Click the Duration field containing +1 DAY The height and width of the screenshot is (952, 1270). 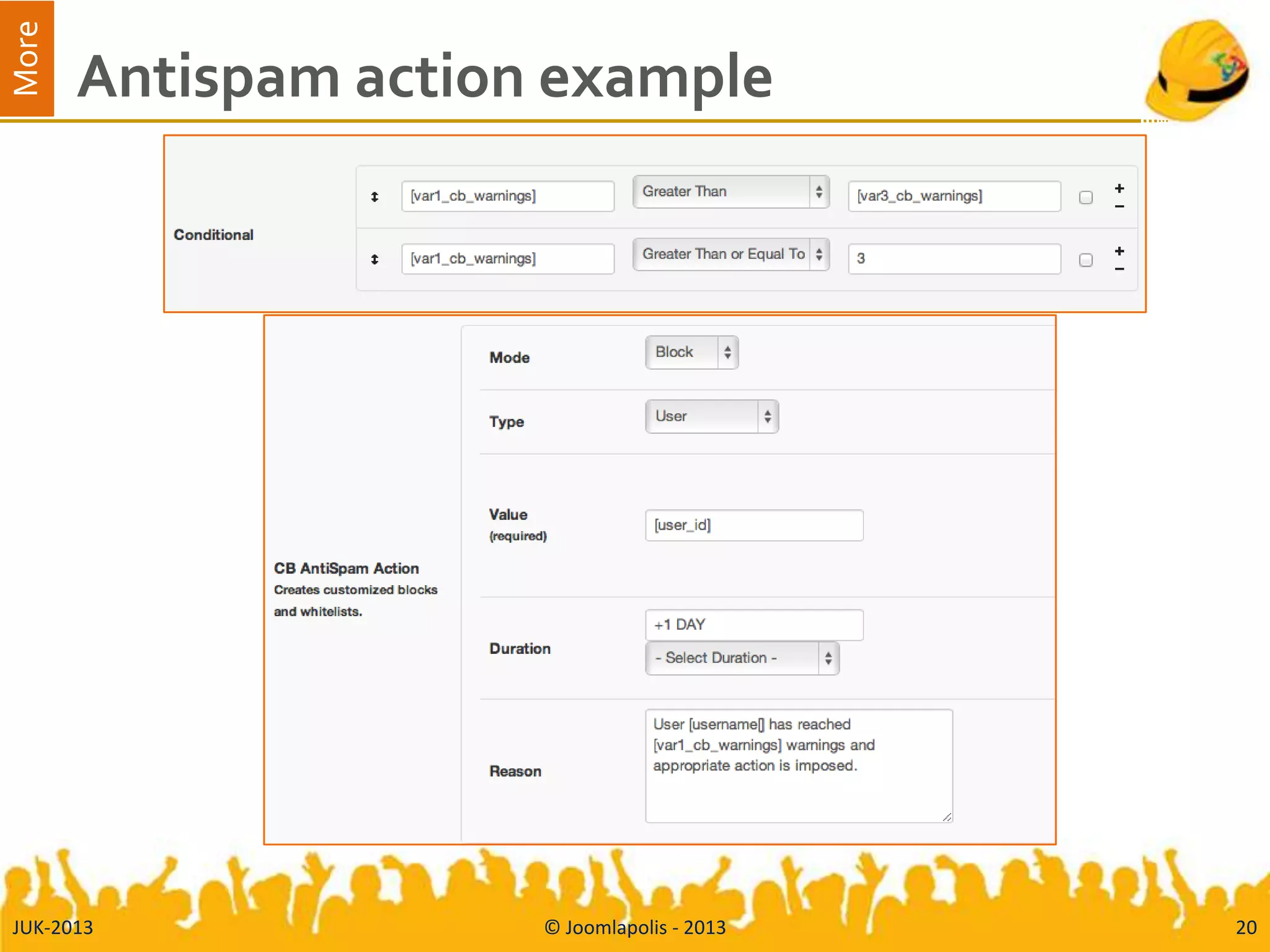[754, 625]
